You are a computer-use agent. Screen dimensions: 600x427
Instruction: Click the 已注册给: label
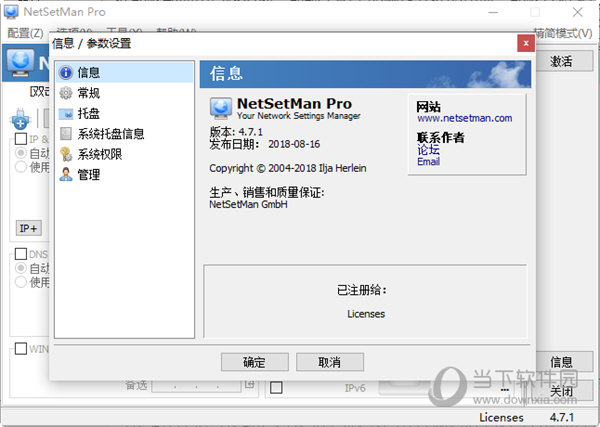coord(362,290)
